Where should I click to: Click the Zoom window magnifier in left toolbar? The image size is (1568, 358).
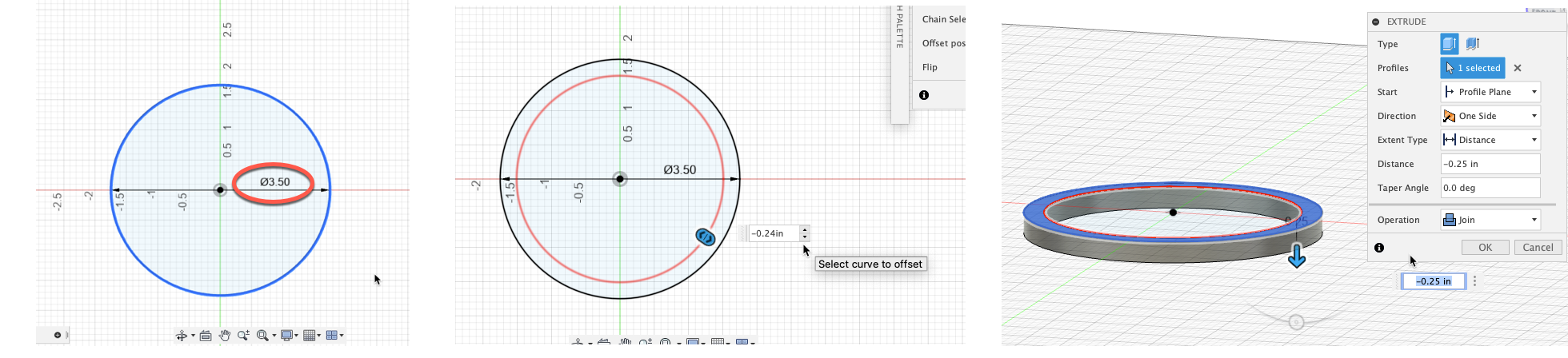[262, 336]
